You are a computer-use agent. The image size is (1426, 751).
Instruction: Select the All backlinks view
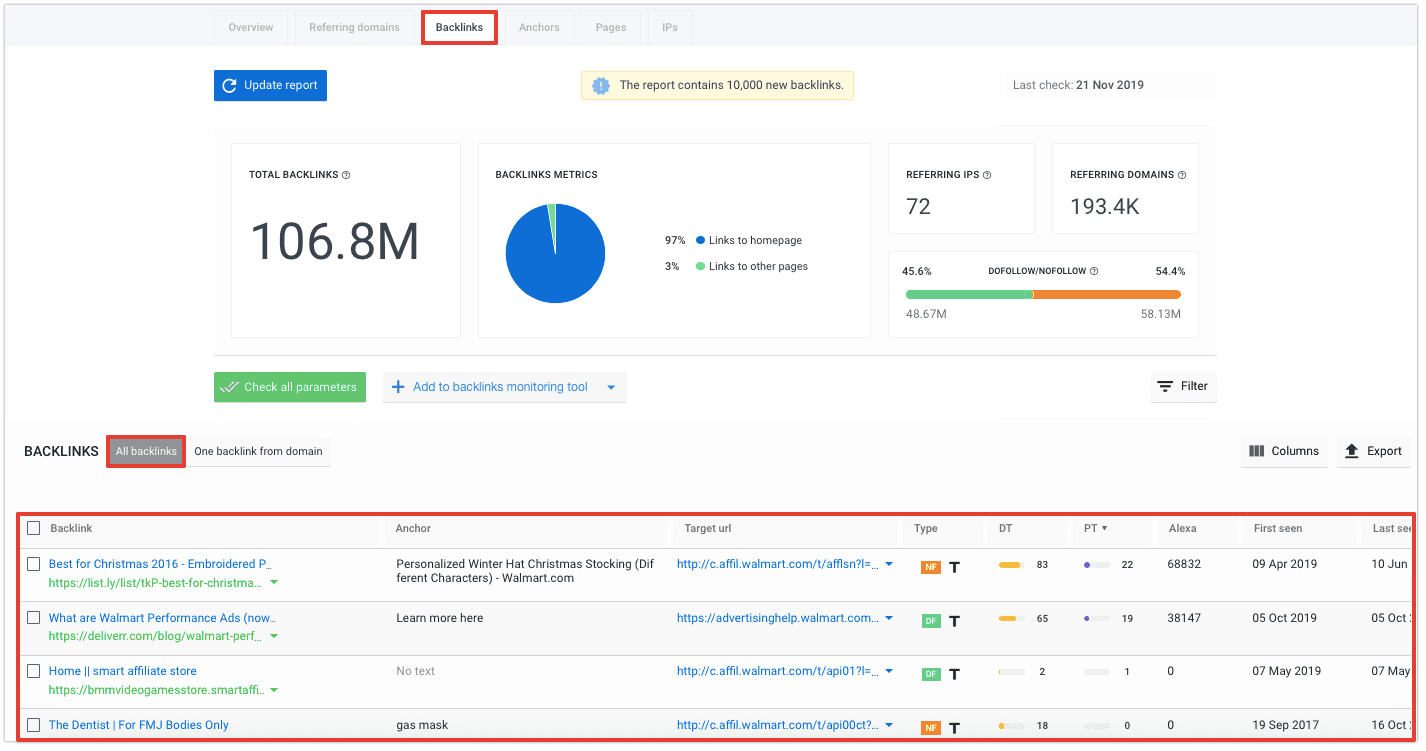pyautogui.click(x=146, y=451)
